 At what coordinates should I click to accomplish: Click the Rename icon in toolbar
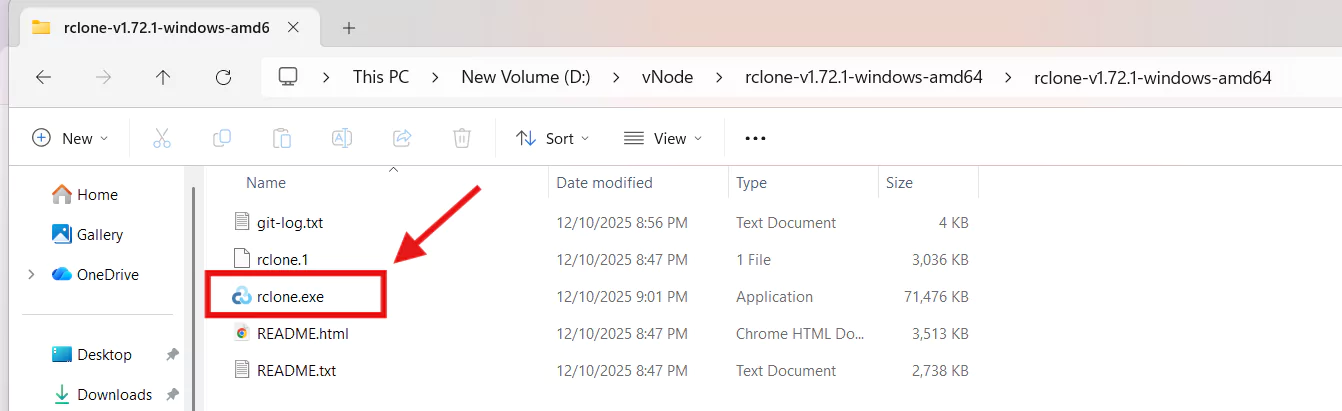tap(342, 138)
